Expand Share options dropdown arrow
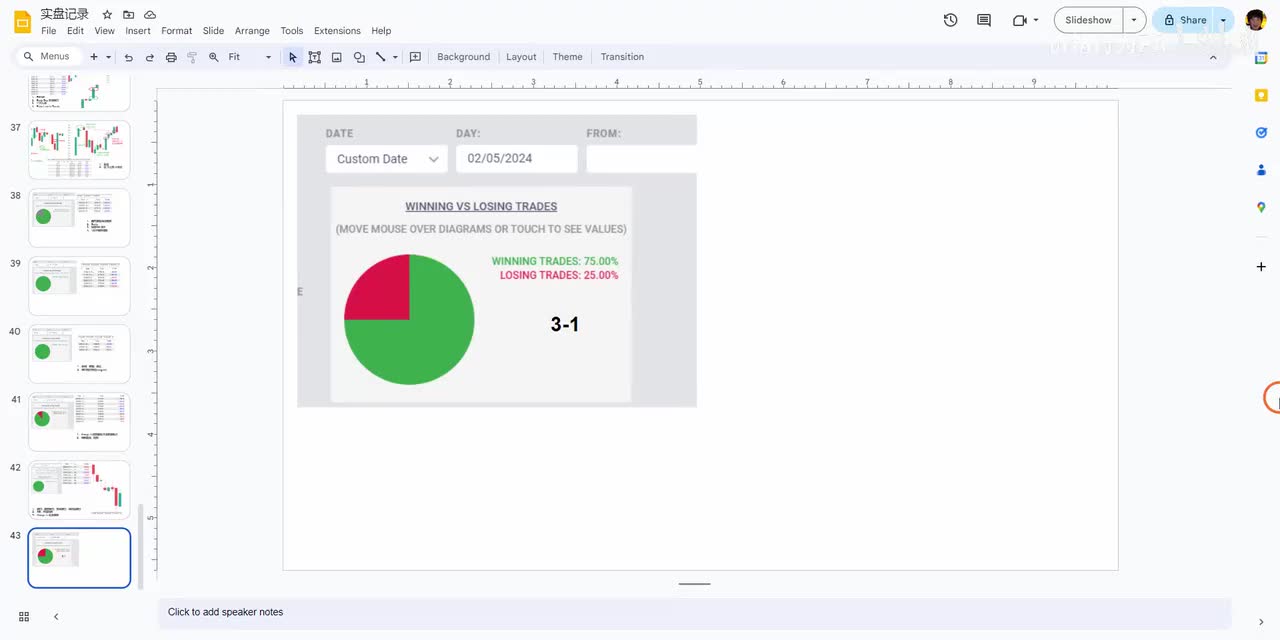1280x640 pixels. click(x=1223, y=20)
